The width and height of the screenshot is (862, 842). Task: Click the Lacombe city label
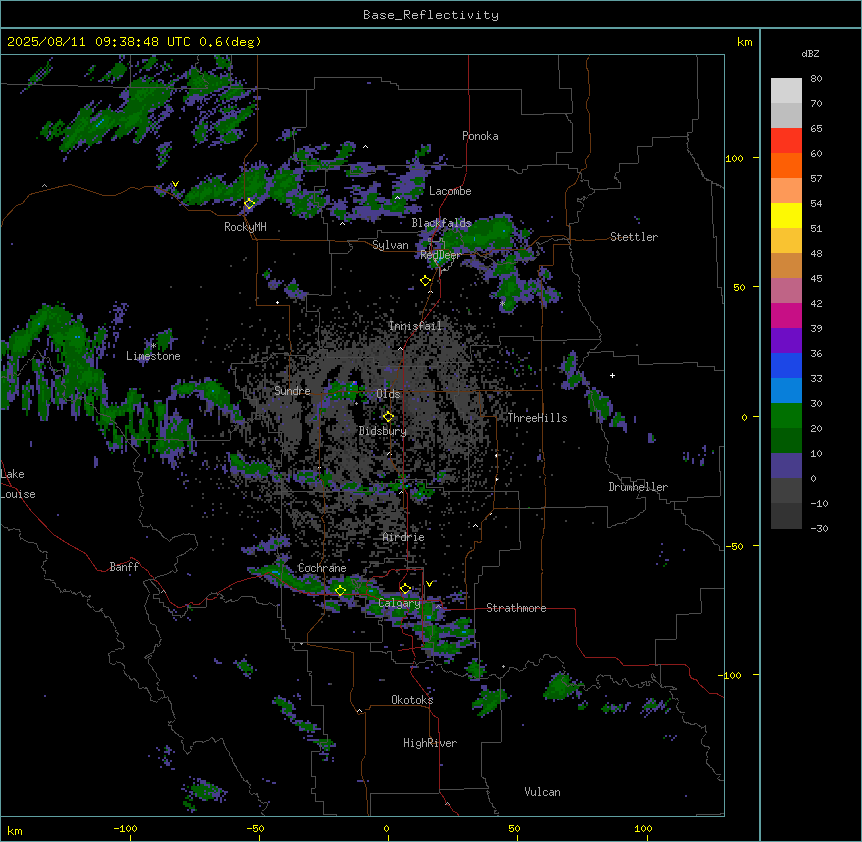[450, 191]
